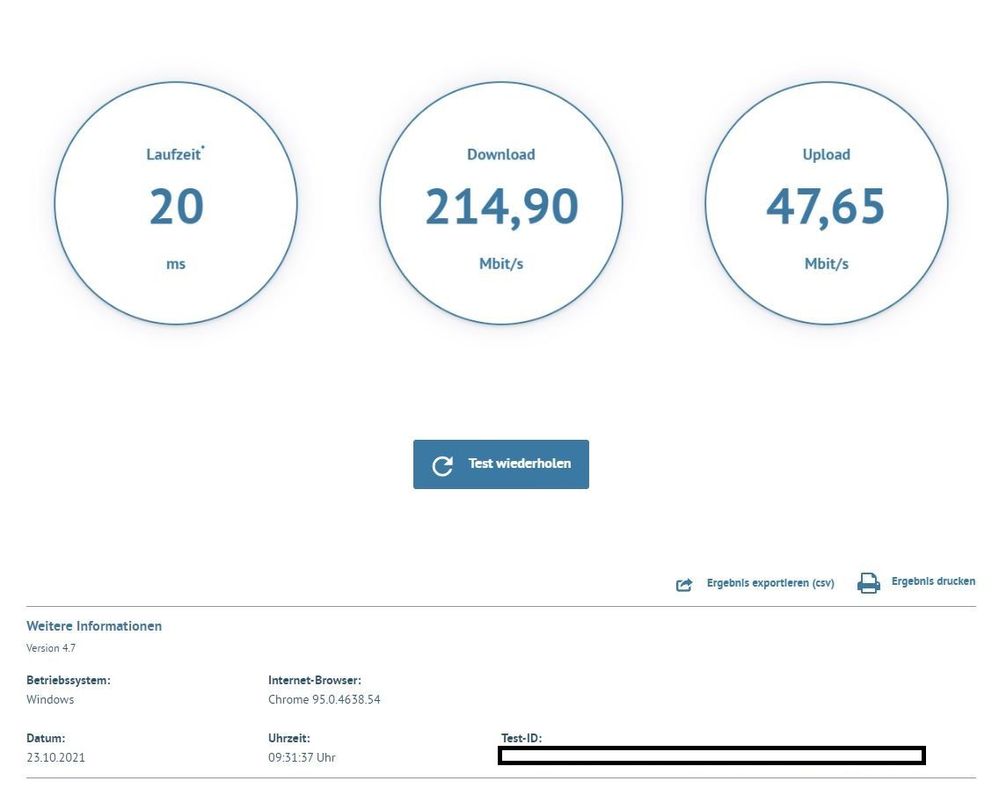Select Chrome 95.0.4638.54 browser value
Screen dimensions: 999x789
click(x=324, y=699)
